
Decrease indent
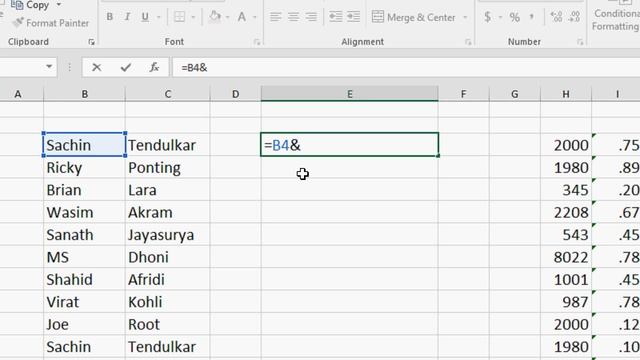(x=336, y=17)
